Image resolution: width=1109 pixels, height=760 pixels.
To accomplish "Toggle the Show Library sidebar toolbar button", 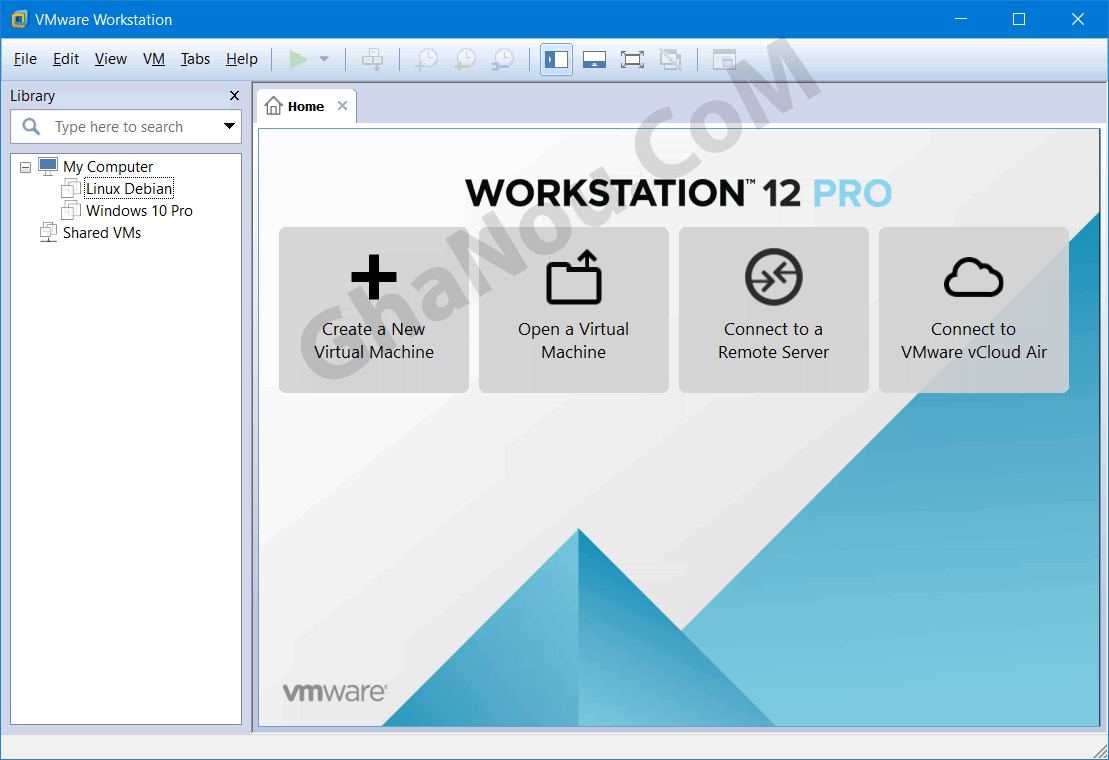I will point(557,59).
